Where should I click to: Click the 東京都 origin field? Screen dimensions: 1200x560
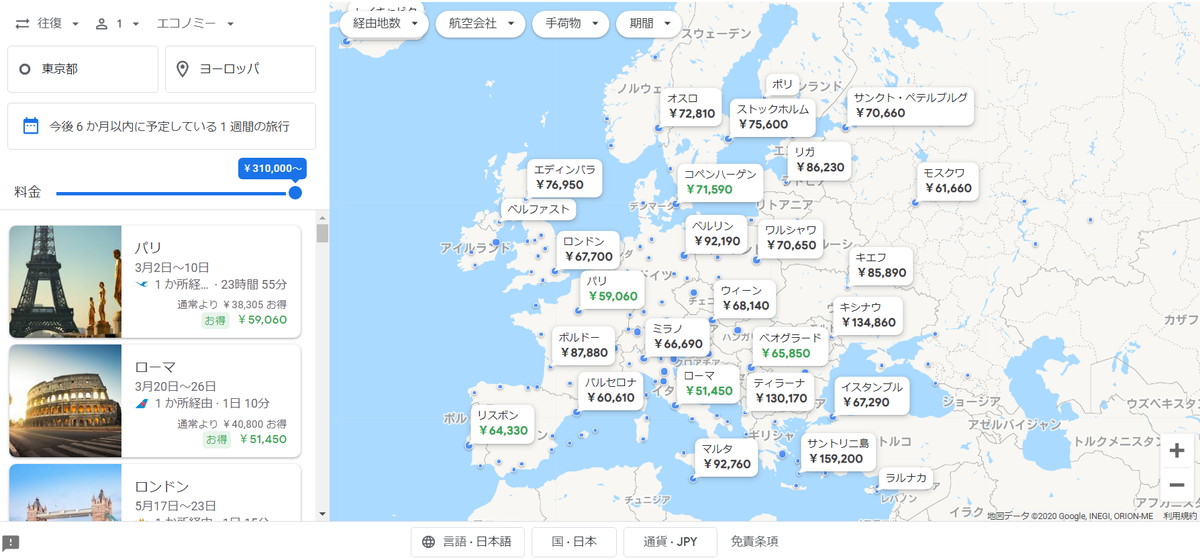(x=82, y=69)
